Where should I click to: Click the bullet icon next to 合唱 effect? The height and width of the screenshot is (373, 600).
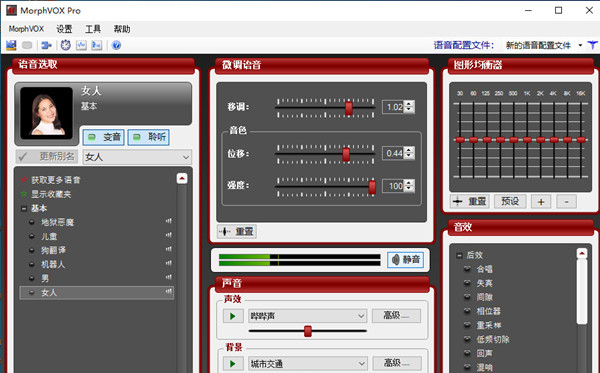(467, 269)
